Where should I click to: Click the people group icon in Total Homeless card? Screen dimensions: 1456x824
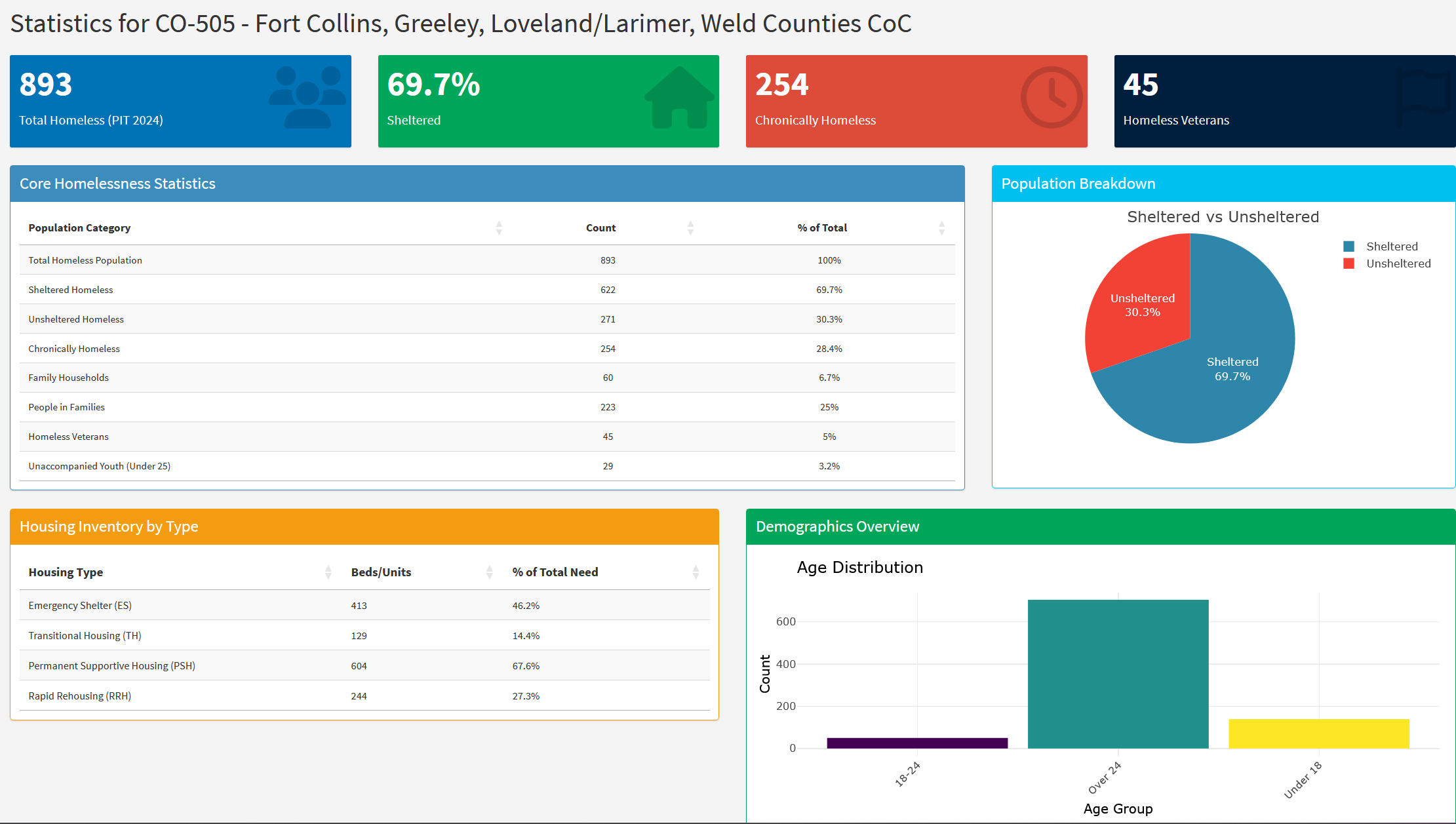pos(307,97)
